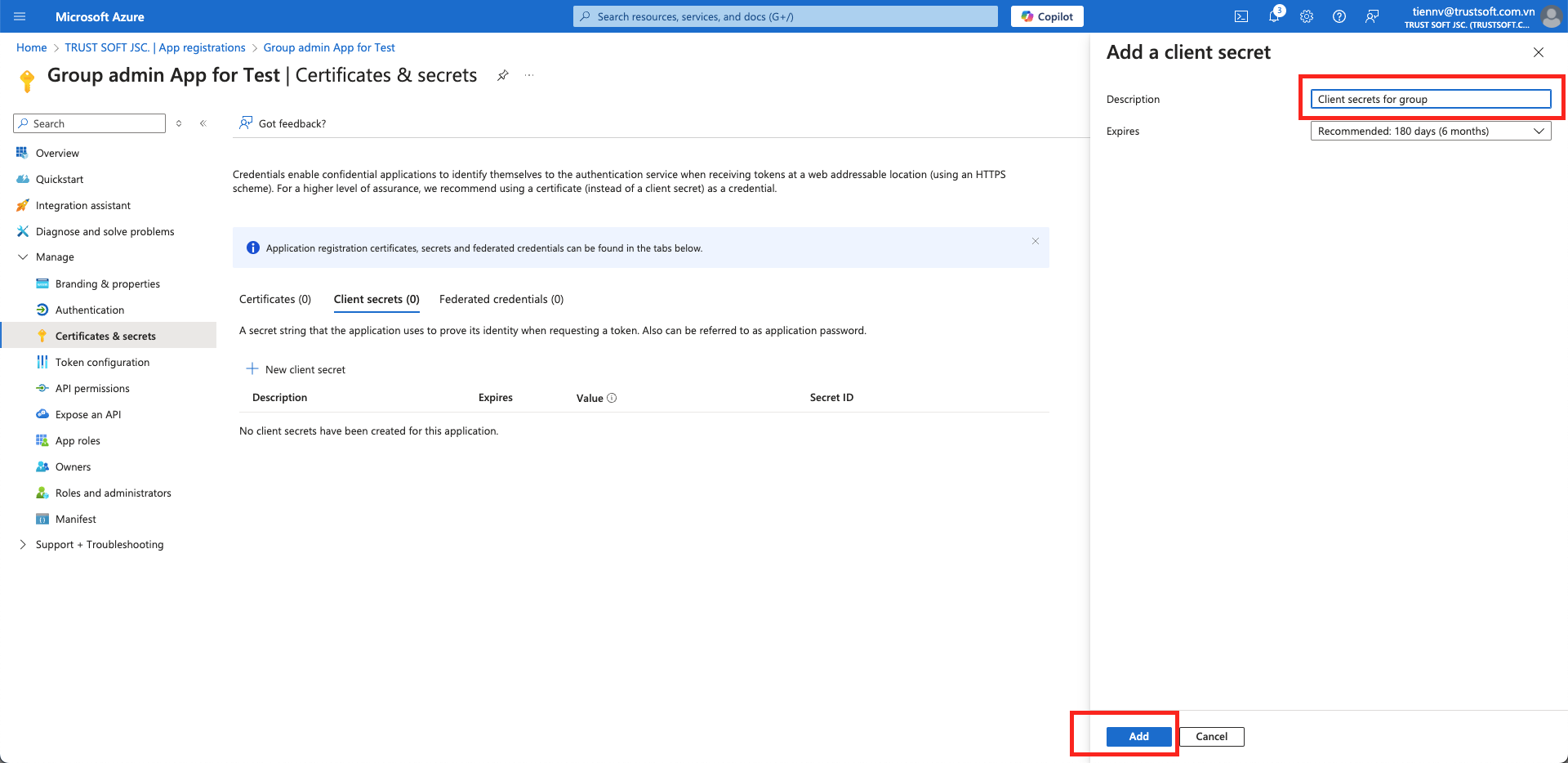Click the Value info icon
The width and height of the screenshot is (1568, 763).
coord(612,398)
